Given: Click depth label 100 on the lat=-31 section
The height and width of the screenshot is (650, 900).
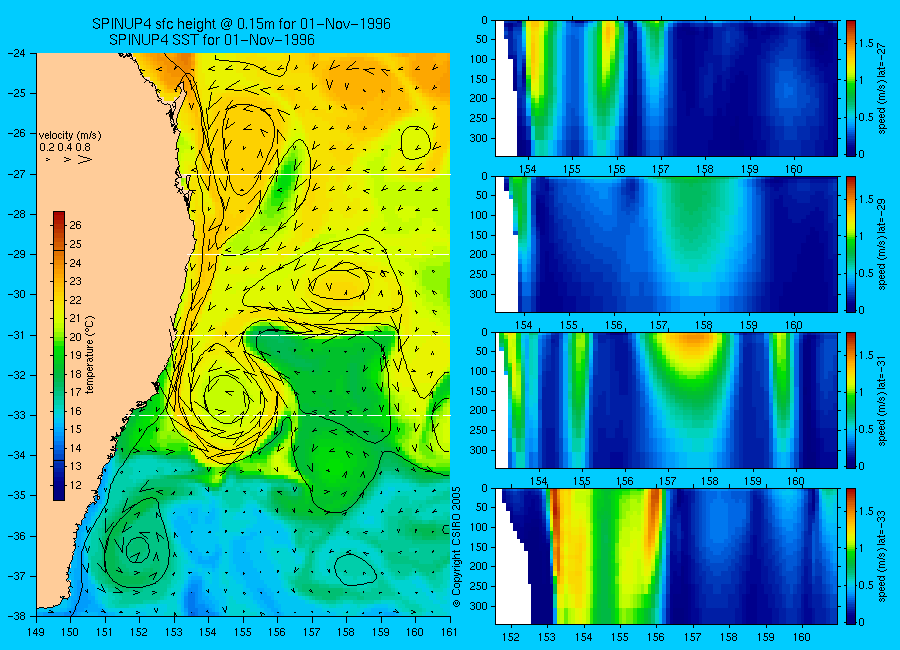Looking at the screenshot, I should point(478,372).
